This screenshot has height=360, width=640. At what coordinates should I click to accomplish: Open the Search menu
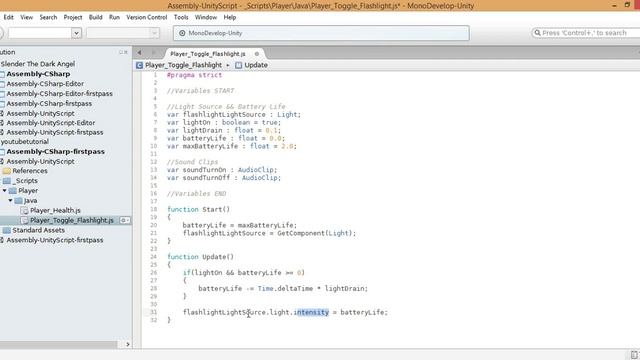point(48,17)
